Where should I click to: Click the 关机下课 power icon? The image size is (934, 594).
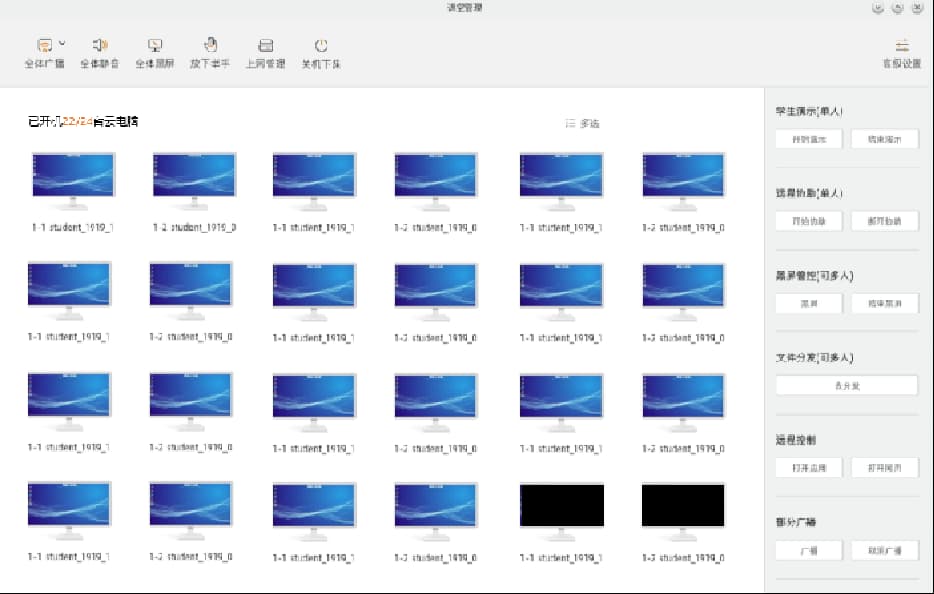point(321,45)
